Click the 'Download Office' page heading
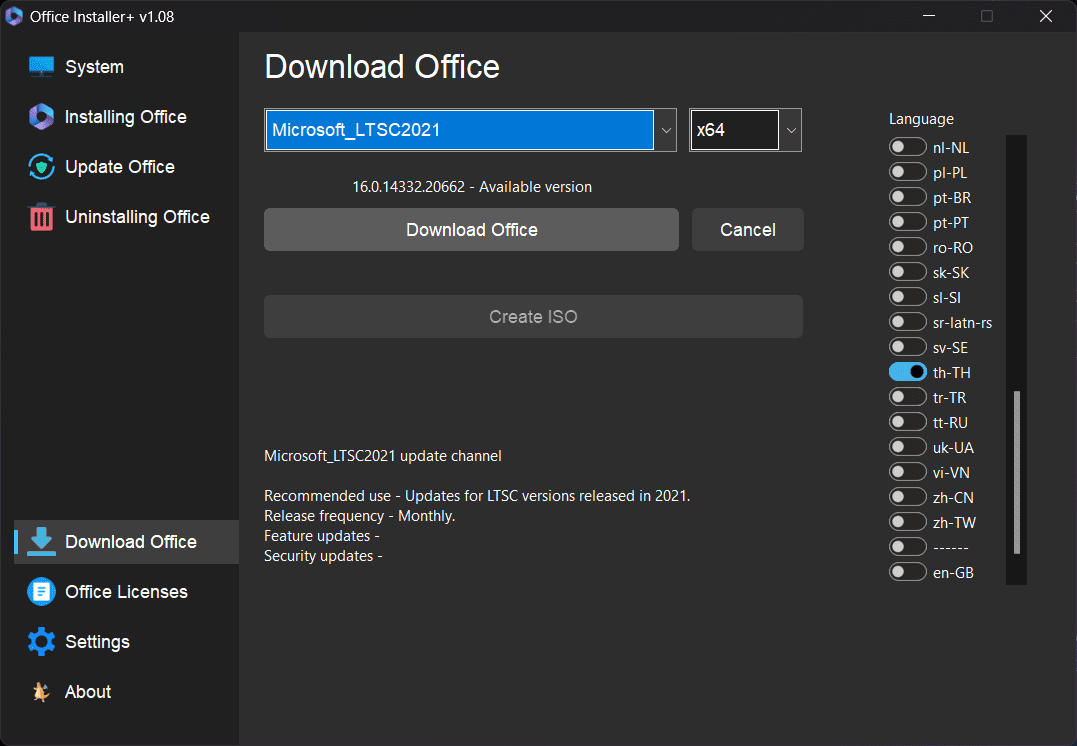Viewport: 1077px width, 746px height. [x=382, y=67]
